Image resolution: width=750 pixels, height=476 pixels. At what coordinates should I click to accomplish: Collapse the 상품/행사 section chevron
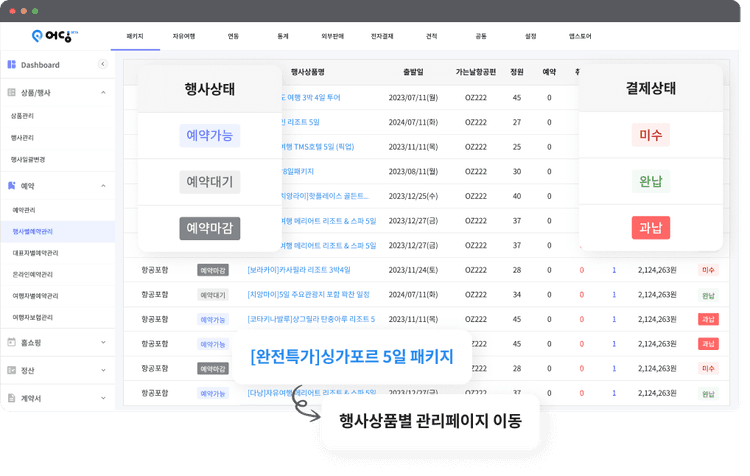pyautogui.click(x=103, y=92)
